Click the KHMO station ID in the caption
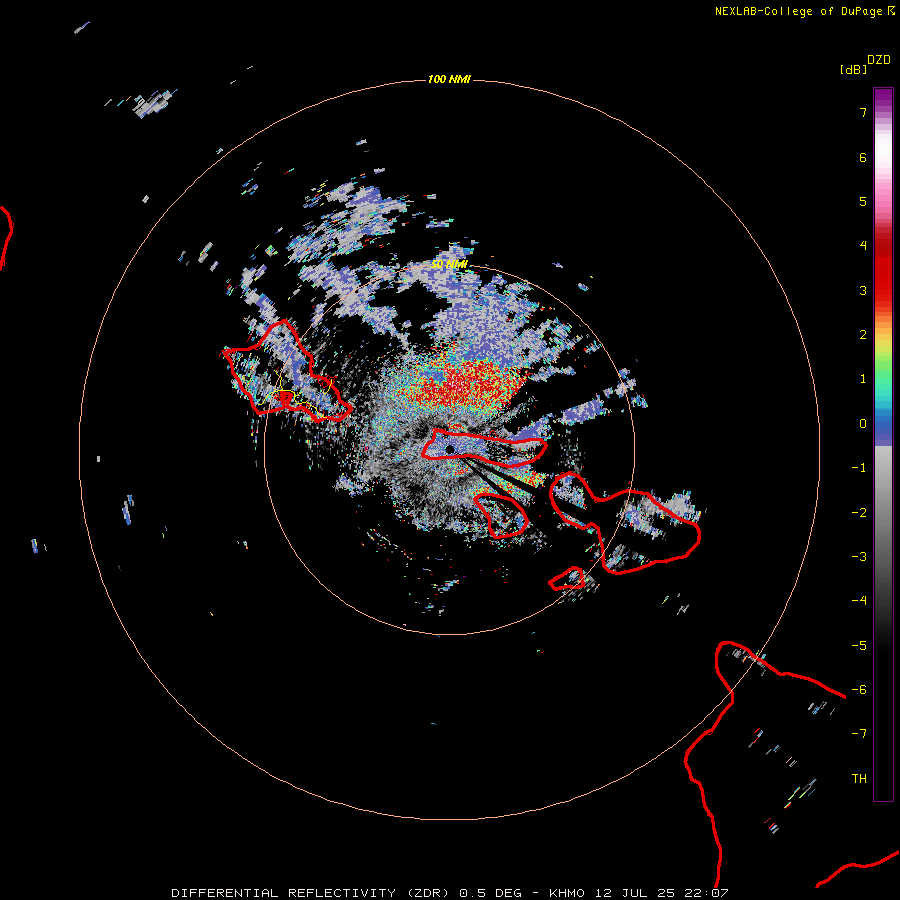 [x=567, y=893]
